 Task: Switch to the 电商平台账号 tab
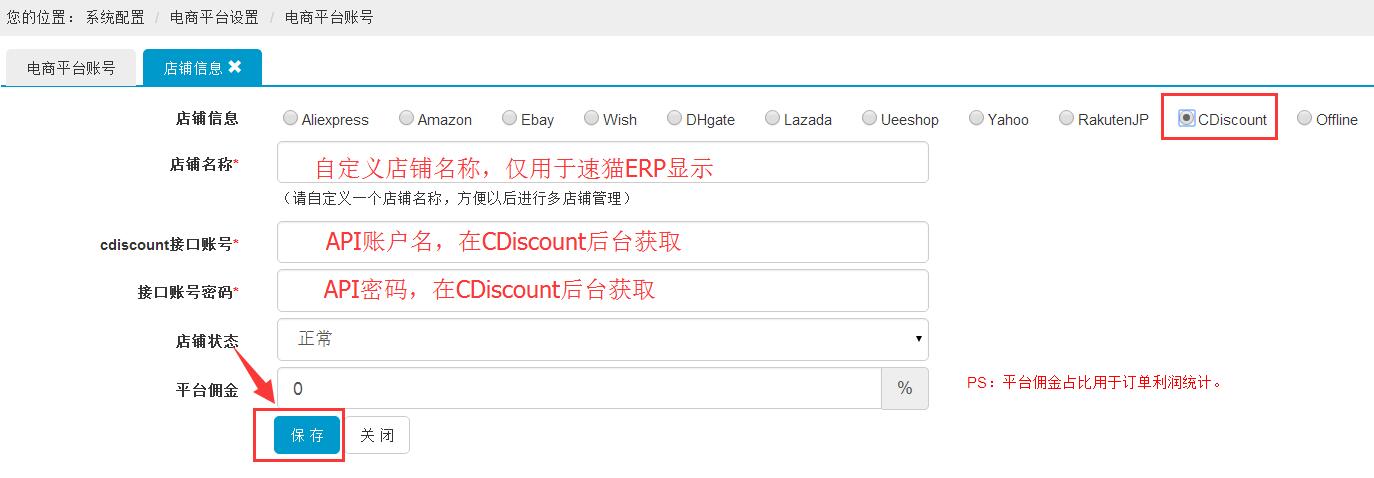[x=71, y=68]
